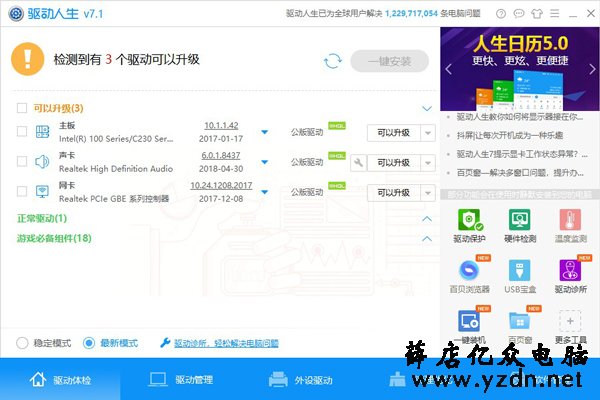The height and width of the screenshot is (400, 600).
Task: Show the next banner with the right arrow
Action: [592, 69]
